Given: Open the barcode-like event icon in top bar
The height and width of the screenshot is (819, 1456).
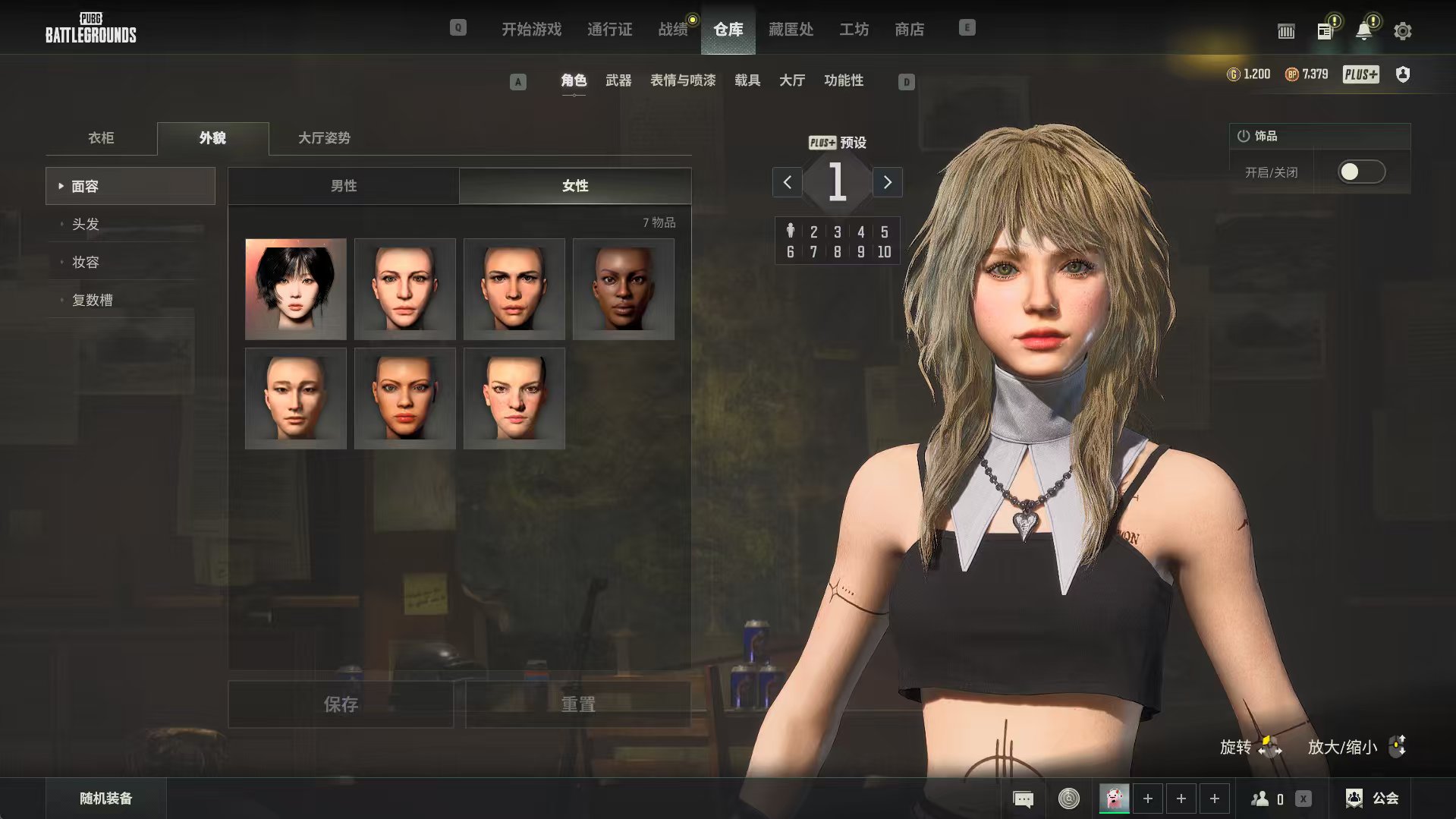Looking at the screenshot, I should coord(1286,31).
